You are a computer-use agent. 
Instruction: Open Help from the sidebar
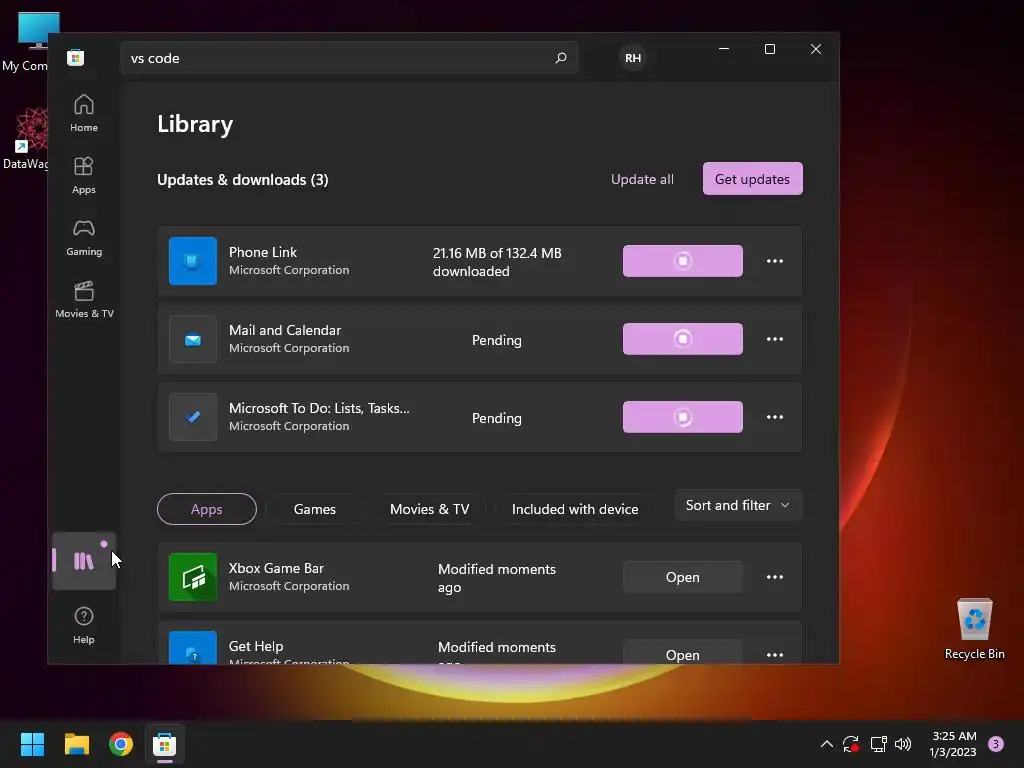point(84,625)
